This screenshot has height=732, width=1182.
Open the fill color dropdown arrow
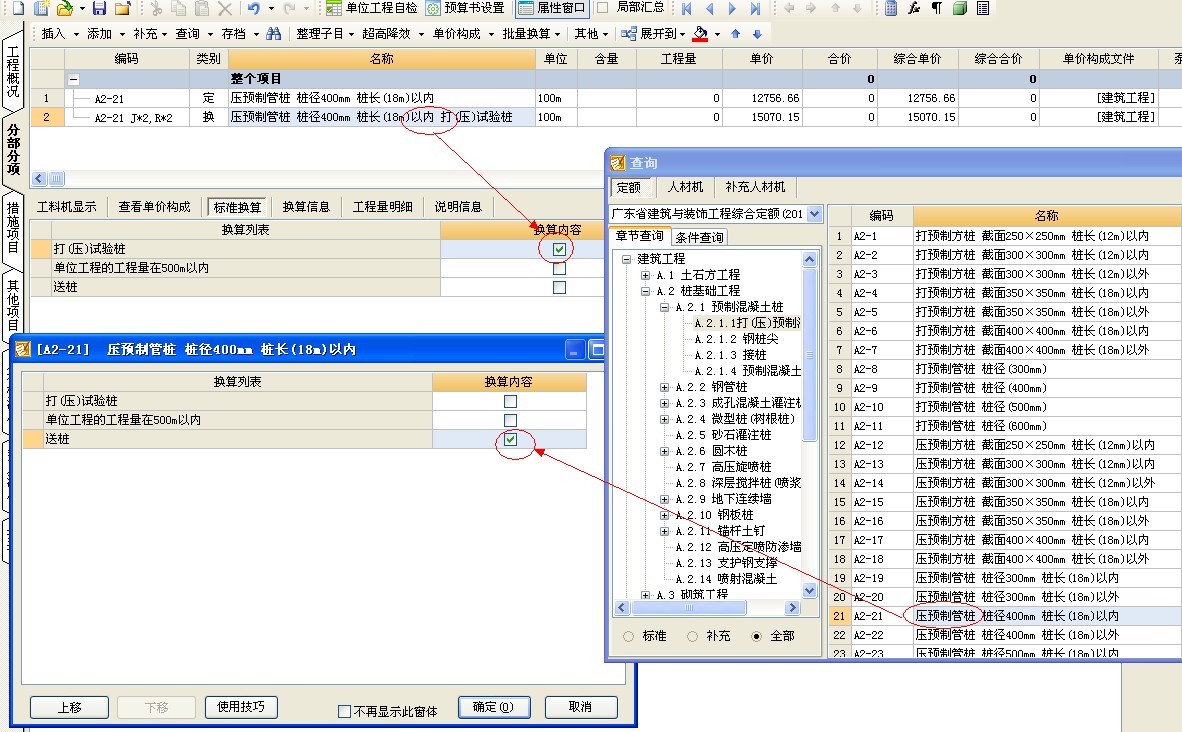[717, 34]
